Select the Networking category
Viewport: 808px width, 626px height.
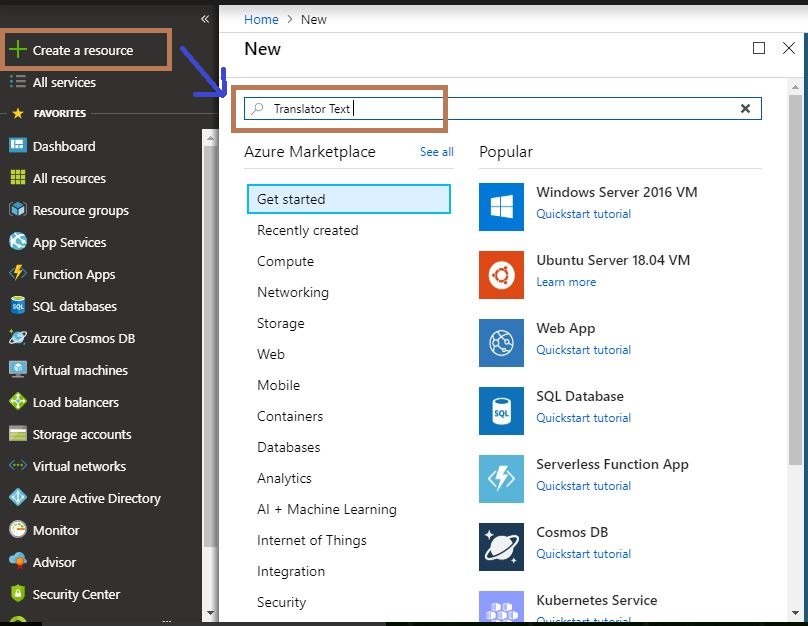pos(293,292)
